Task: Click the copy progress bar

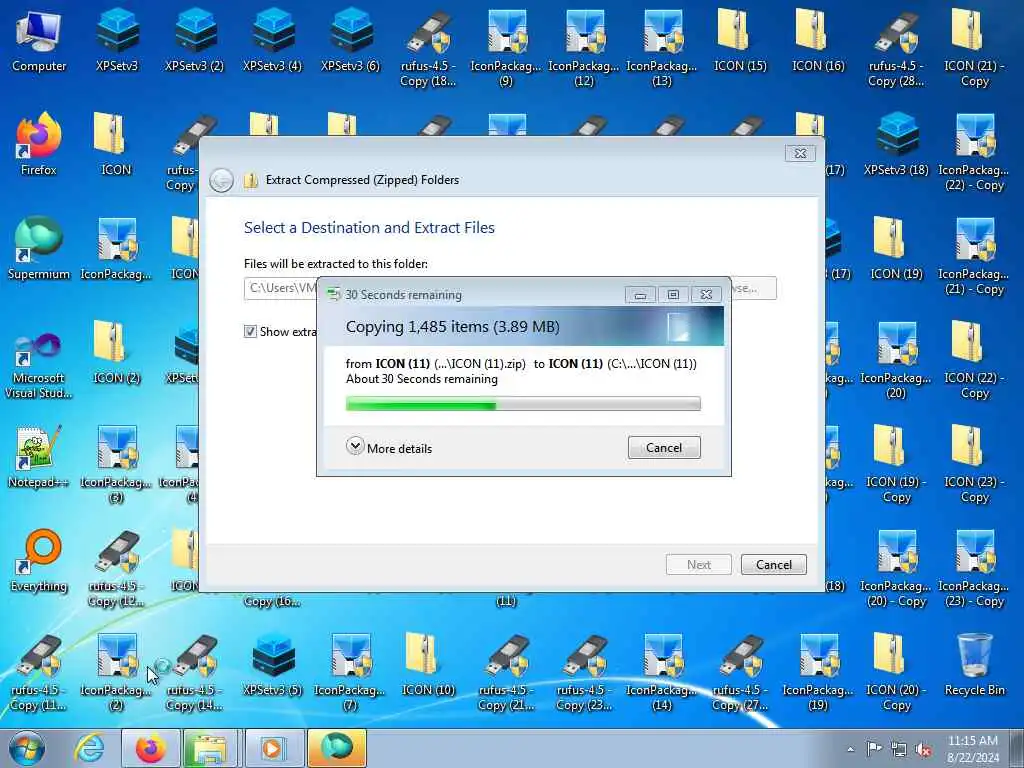Action: (x=523, y=404)
